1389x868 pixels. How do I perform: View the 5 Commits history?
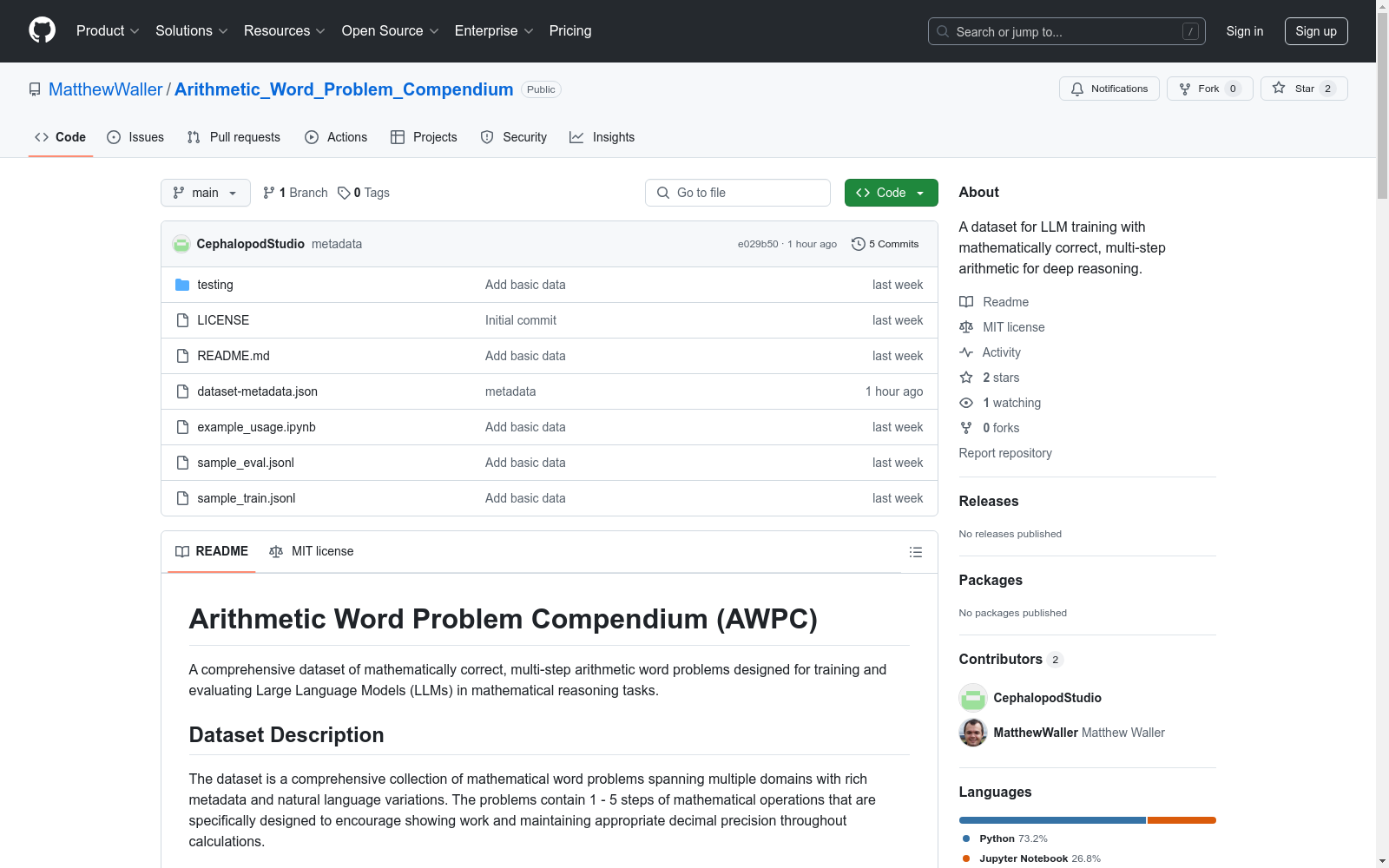coord(885,244)
